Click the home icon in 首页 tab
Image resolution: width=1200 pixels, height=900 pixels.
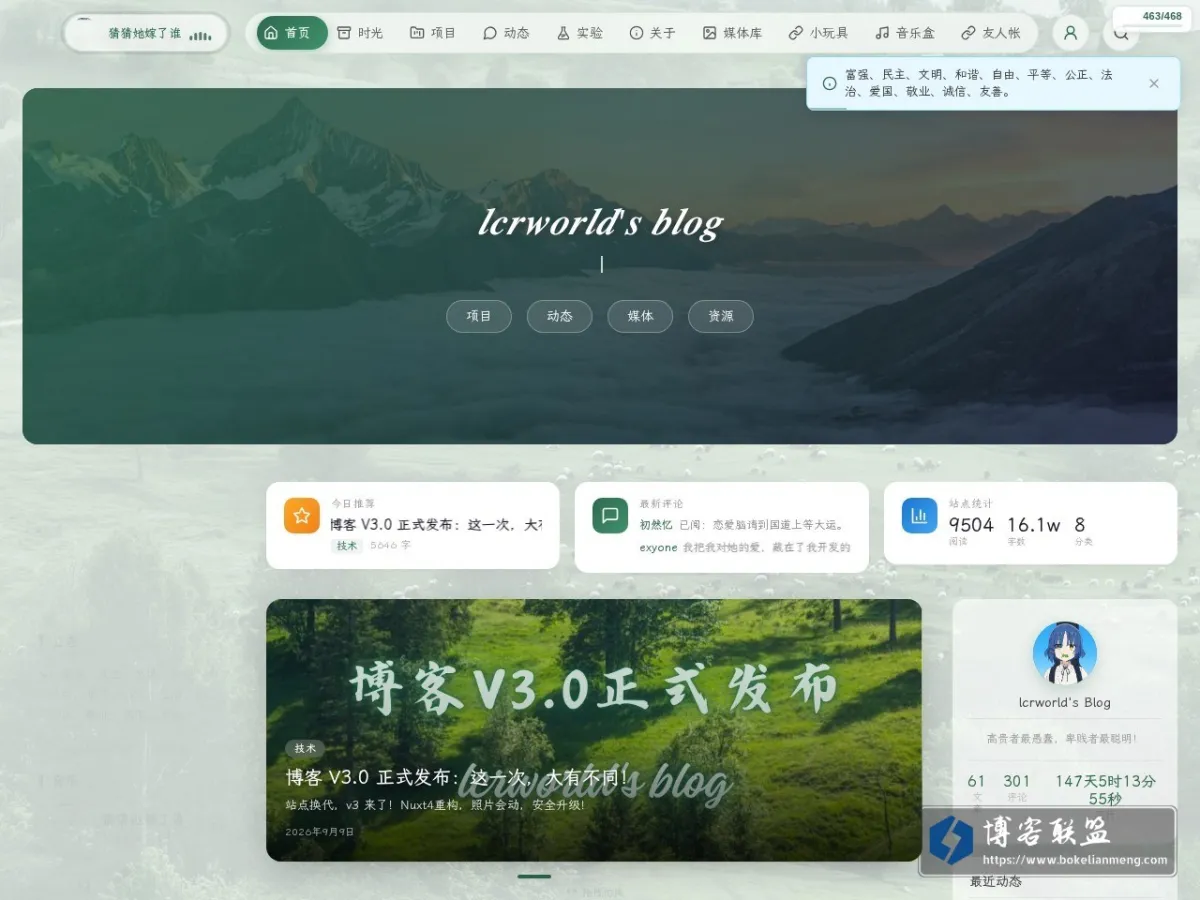click(271, 33)
